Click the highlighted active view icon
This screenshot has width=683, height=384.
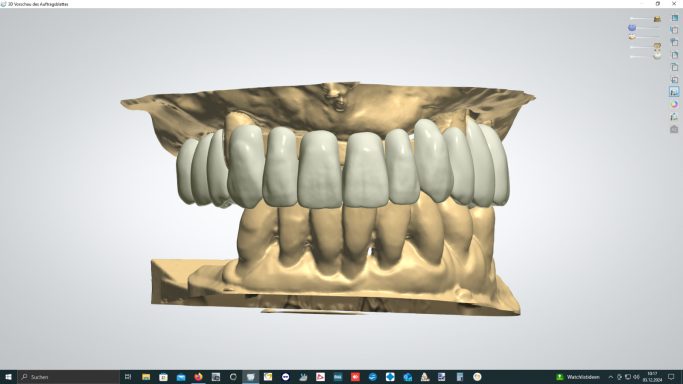coord(674,92)
